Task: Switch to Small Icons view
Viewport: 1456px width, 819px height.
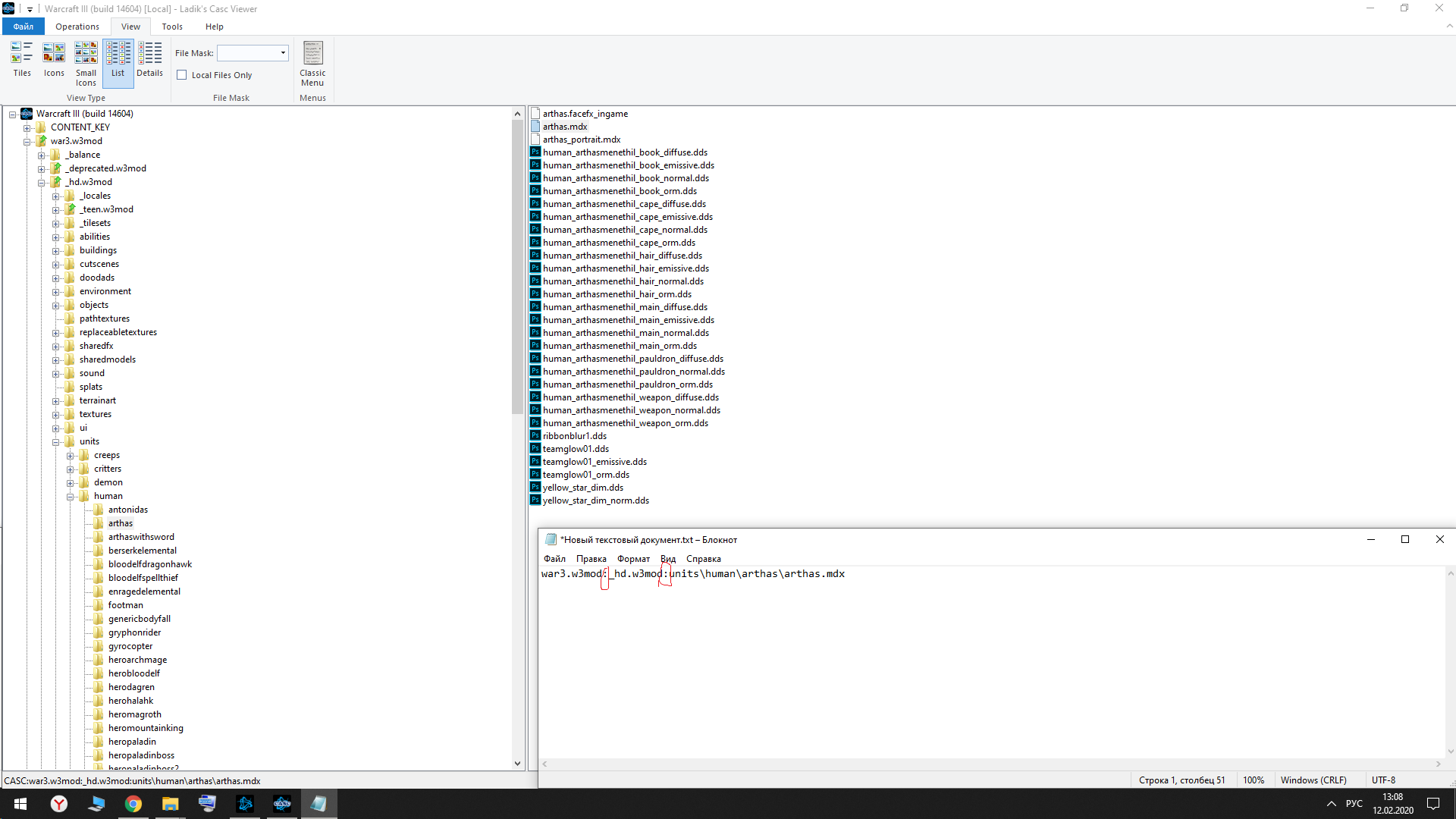Action: coord(86,62)
